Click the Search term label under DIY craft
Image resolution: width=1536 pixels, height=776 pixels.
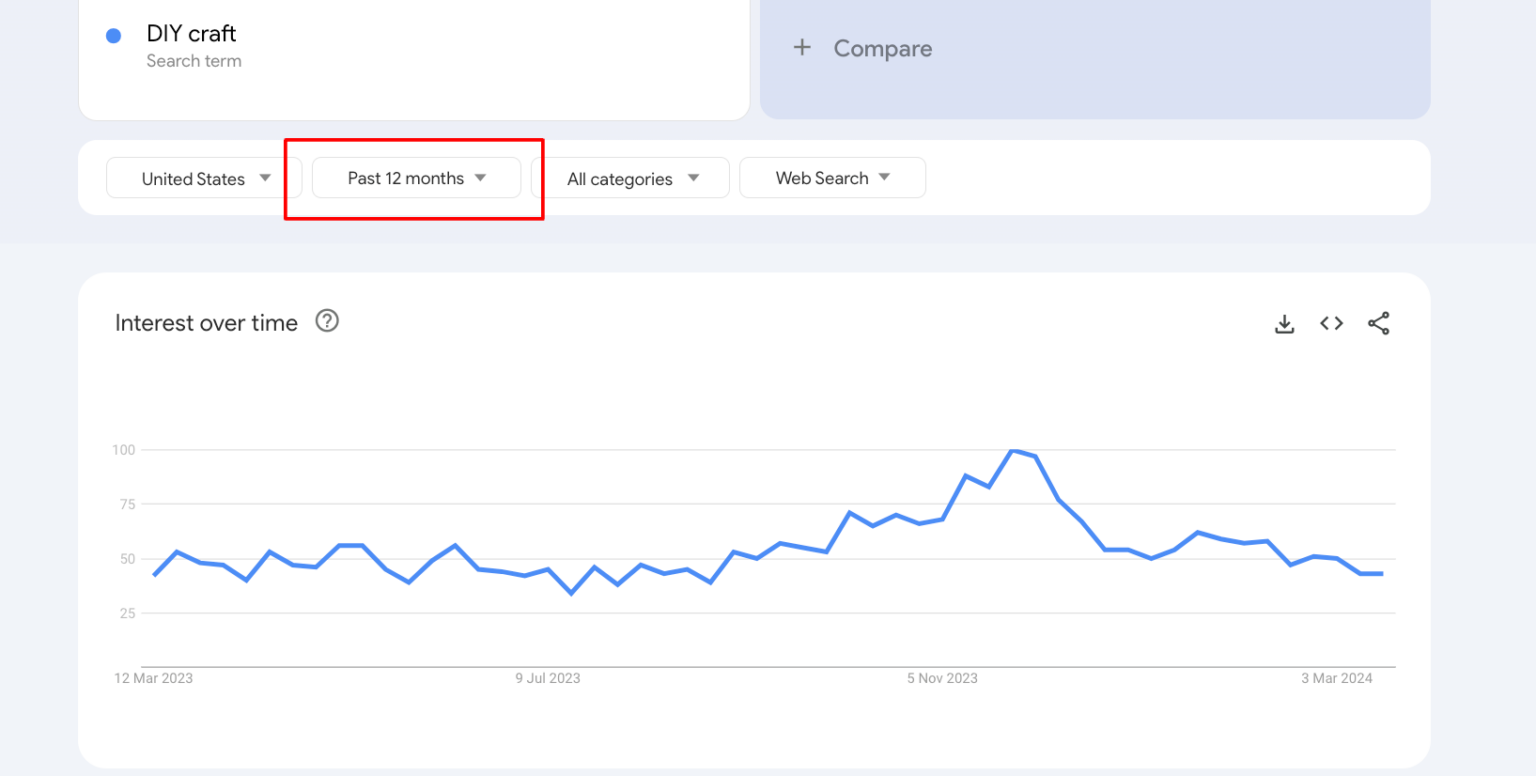coord(194,61)
